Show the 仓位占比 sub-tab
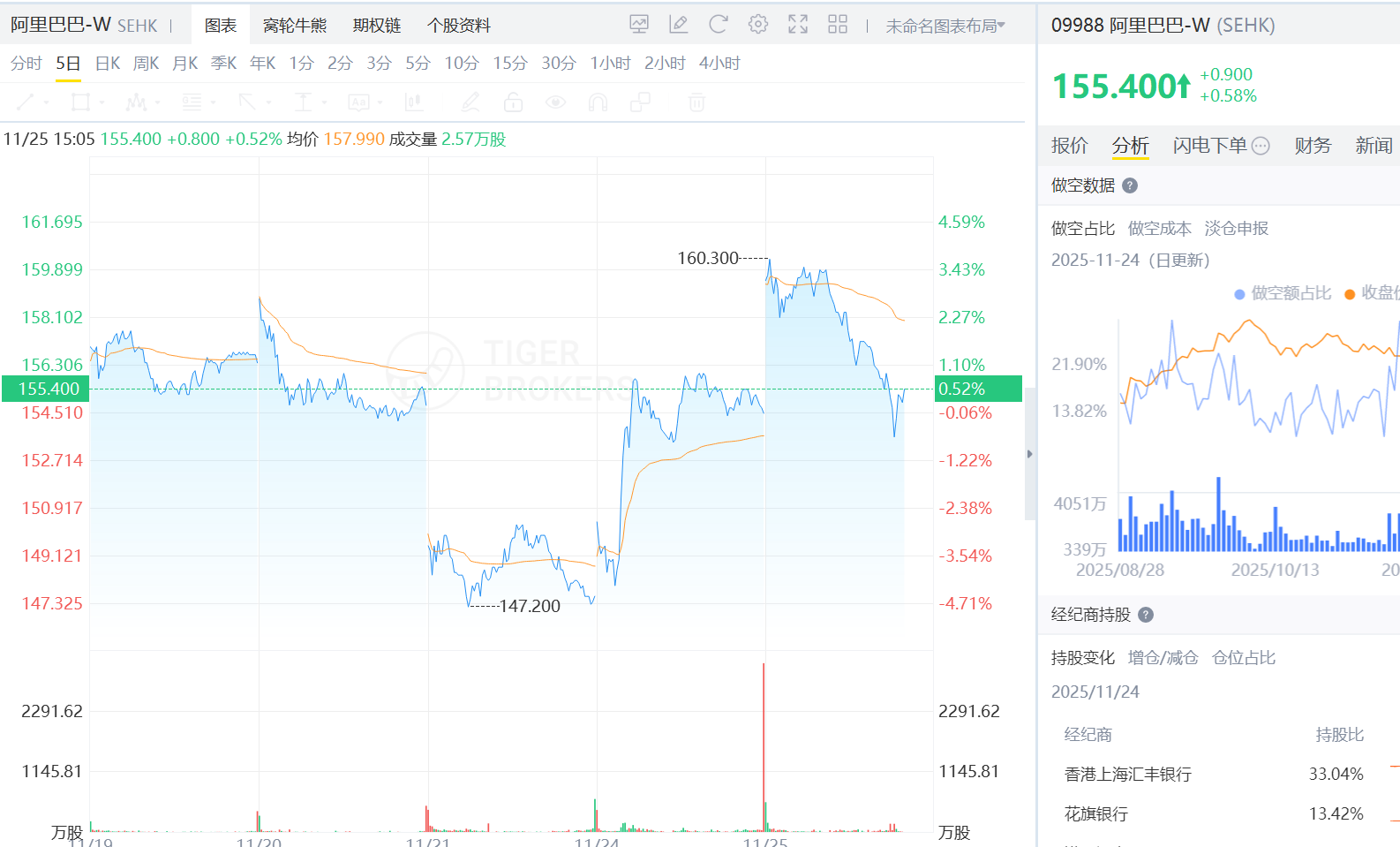 click(x=1244, y=658)
